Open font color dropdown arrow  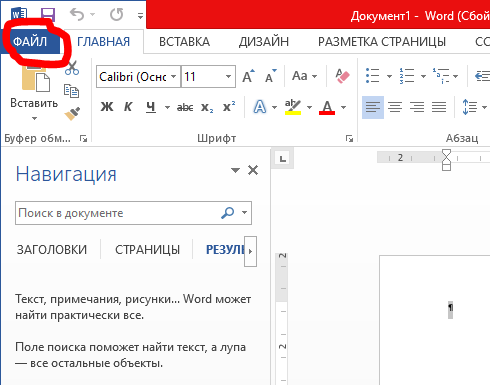(x=343, y=108)
